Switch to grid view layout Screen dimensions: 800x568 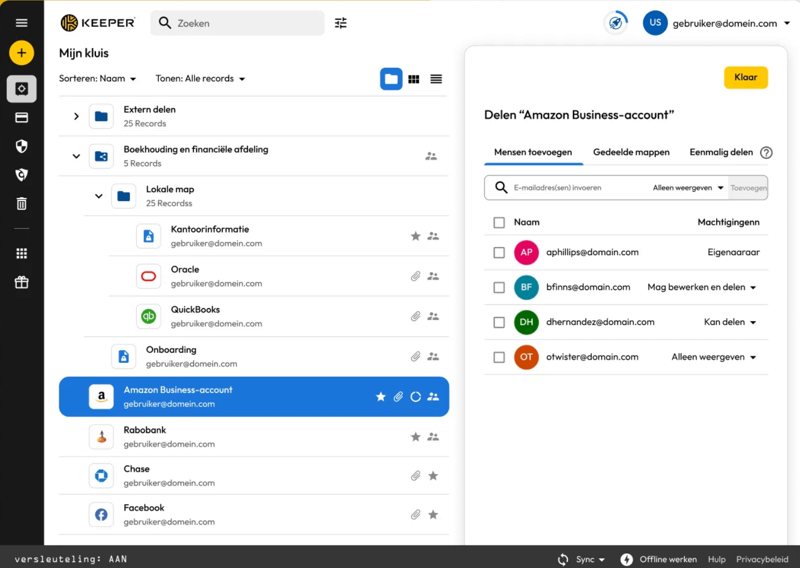(x=414, y=79)
